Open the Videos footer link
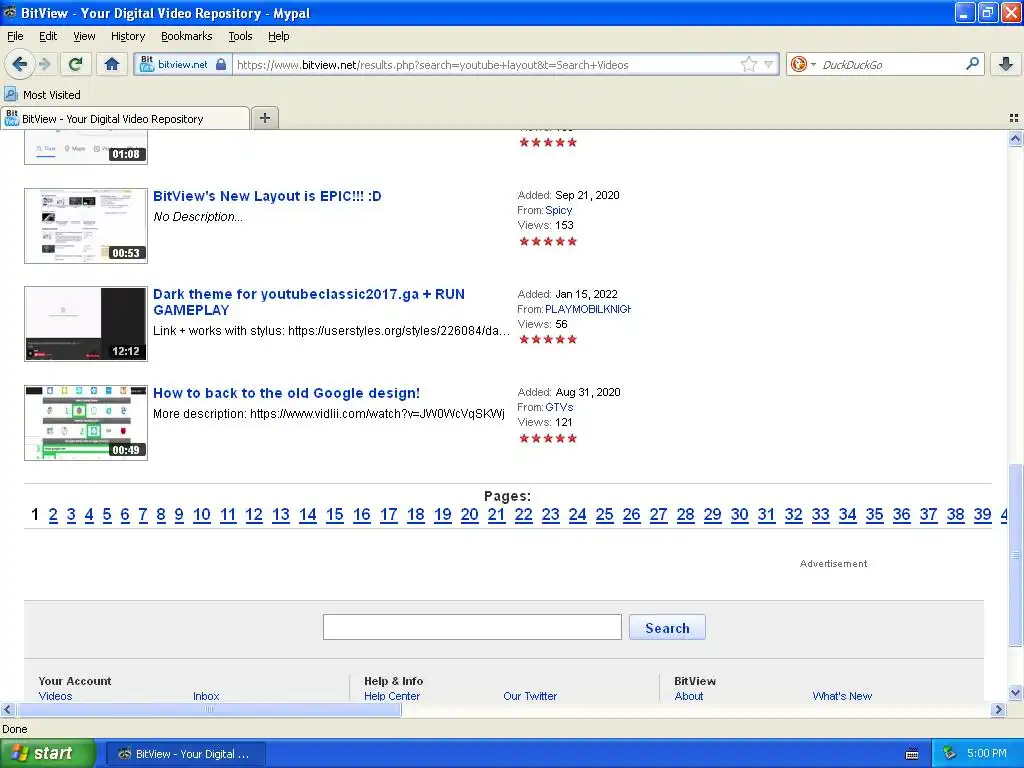 click(56, 696)
